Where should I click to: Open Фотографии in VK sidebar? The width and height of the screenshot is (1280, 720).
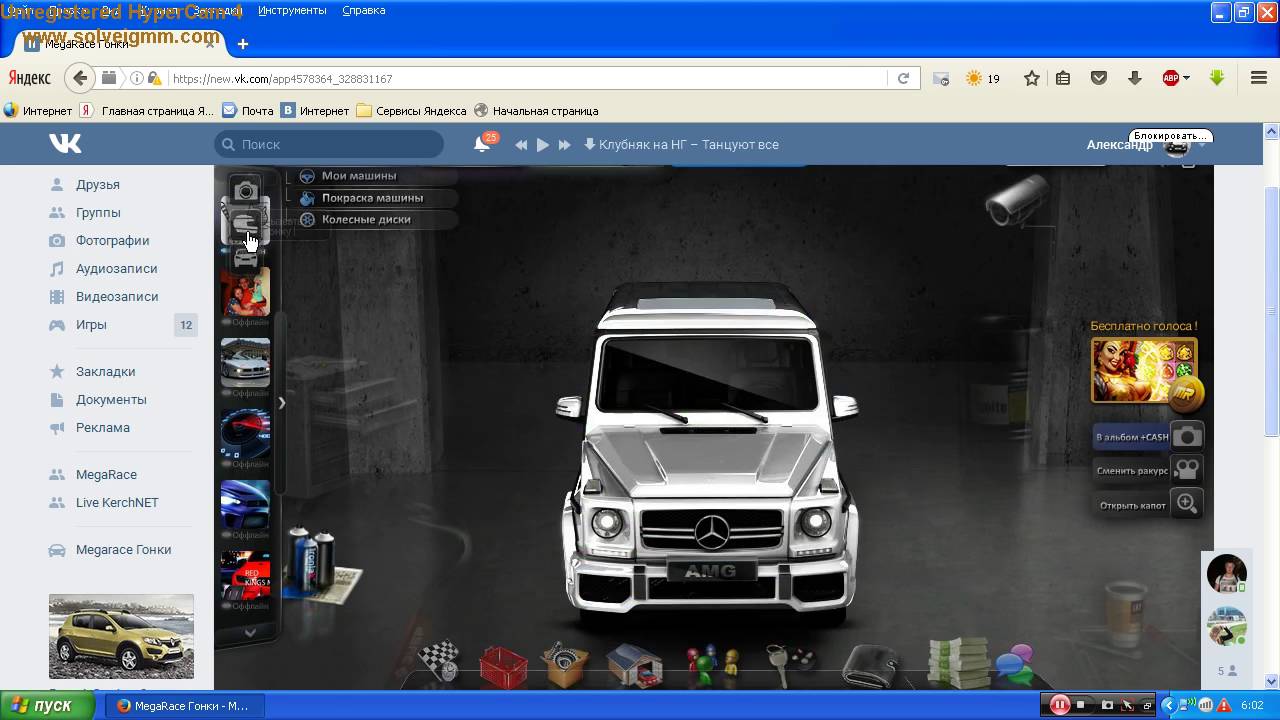[112, 240]
